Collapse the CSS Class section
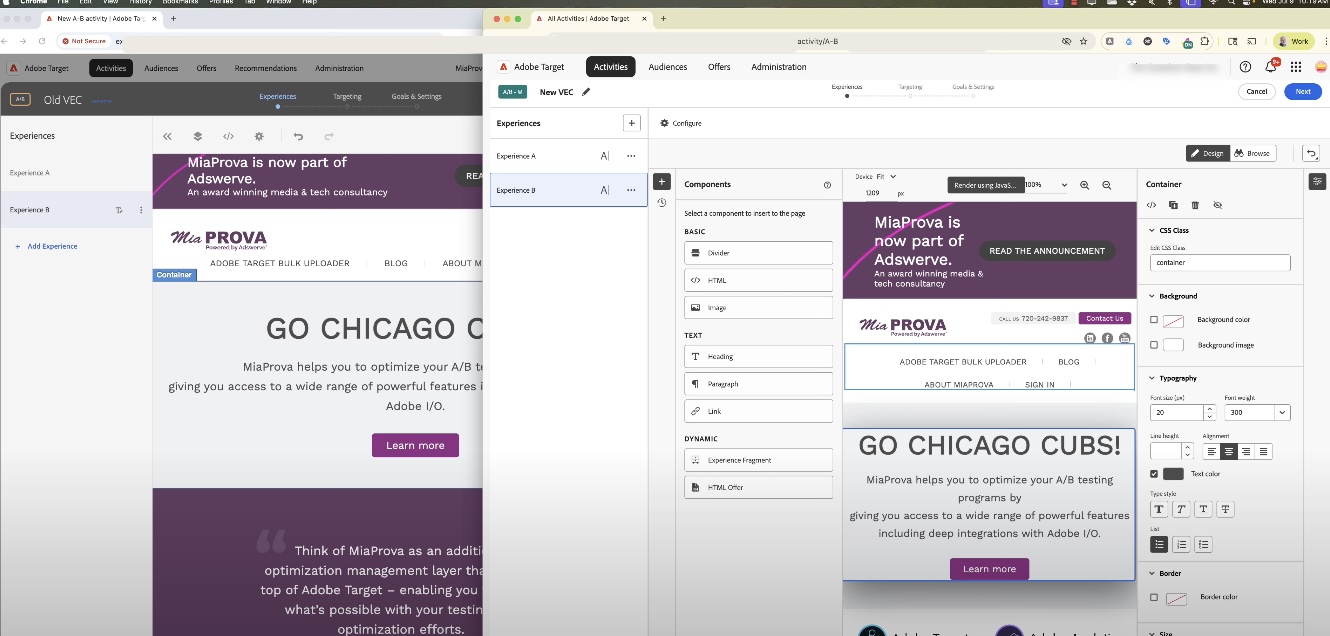Viewport: 1330px width, 636px height. [1152, 230]
